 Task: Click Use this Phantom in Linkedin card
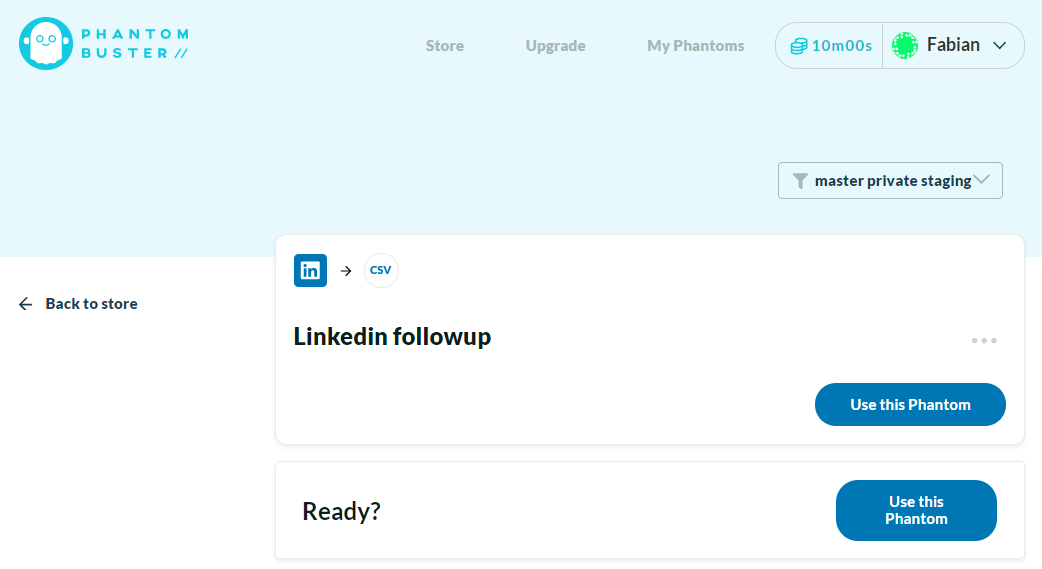[x=910, y=404]
